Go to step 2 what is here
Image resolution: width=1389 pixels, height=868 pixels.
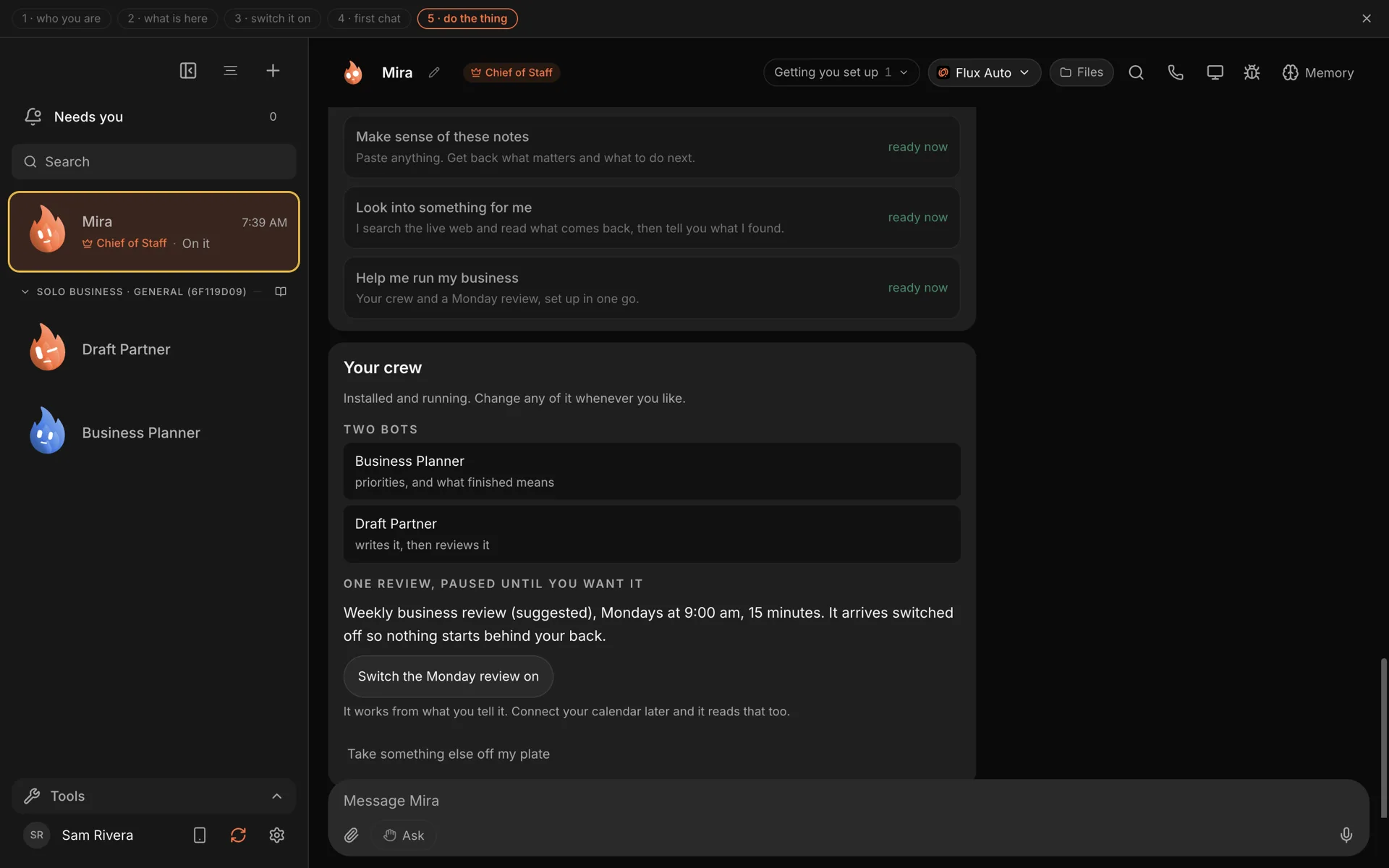(x=167, y=19)
